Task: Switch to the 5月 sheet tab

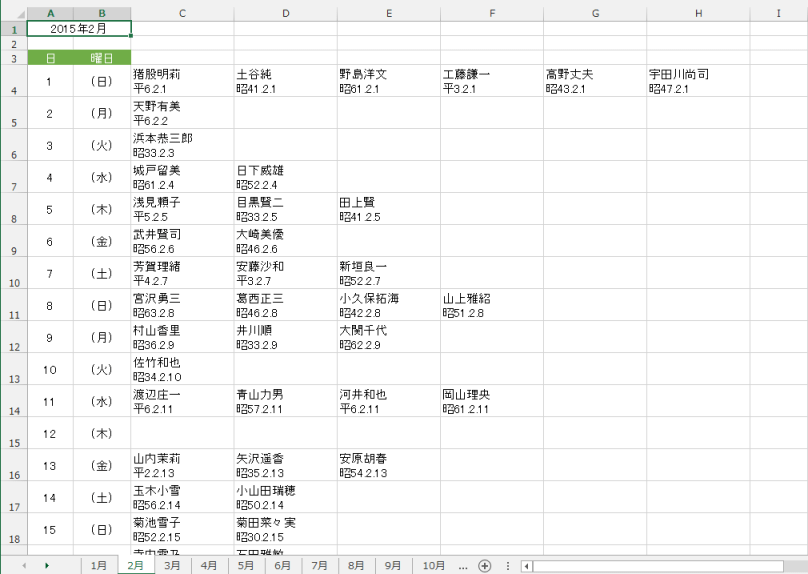Action: point(246,565)
